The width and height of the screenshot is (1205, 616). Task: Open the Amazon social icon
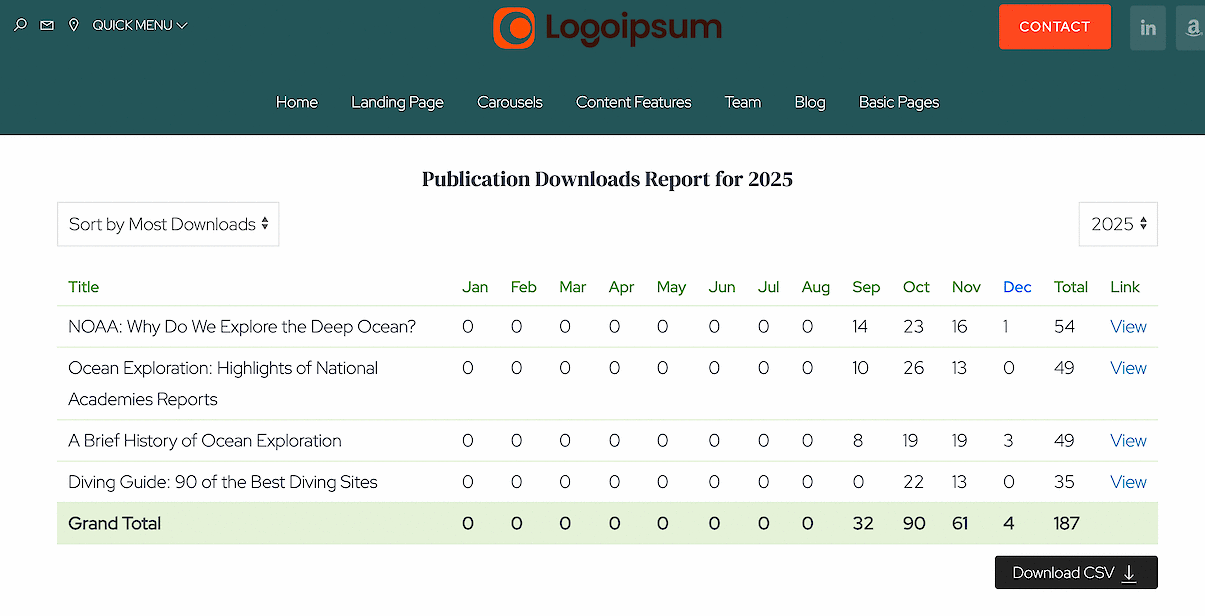click(1192, 28)
